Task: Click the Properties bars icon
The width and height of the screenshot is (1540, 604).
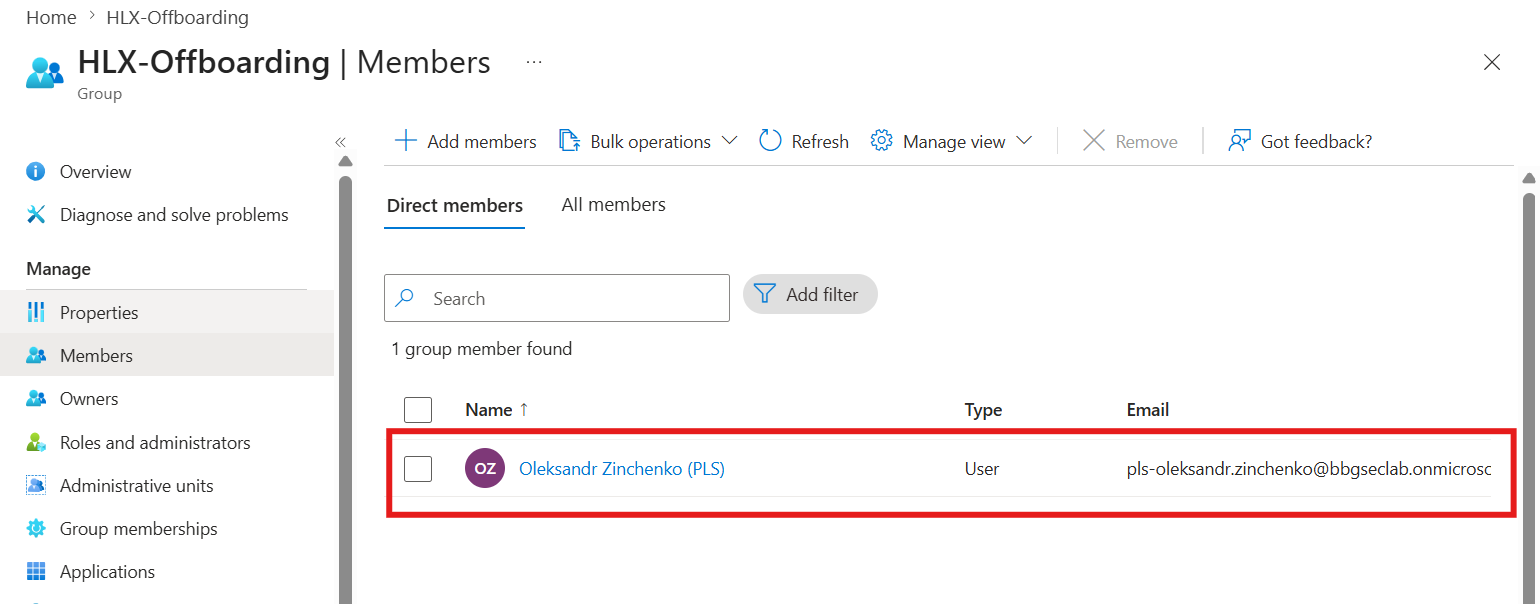Action: [36, 312]
